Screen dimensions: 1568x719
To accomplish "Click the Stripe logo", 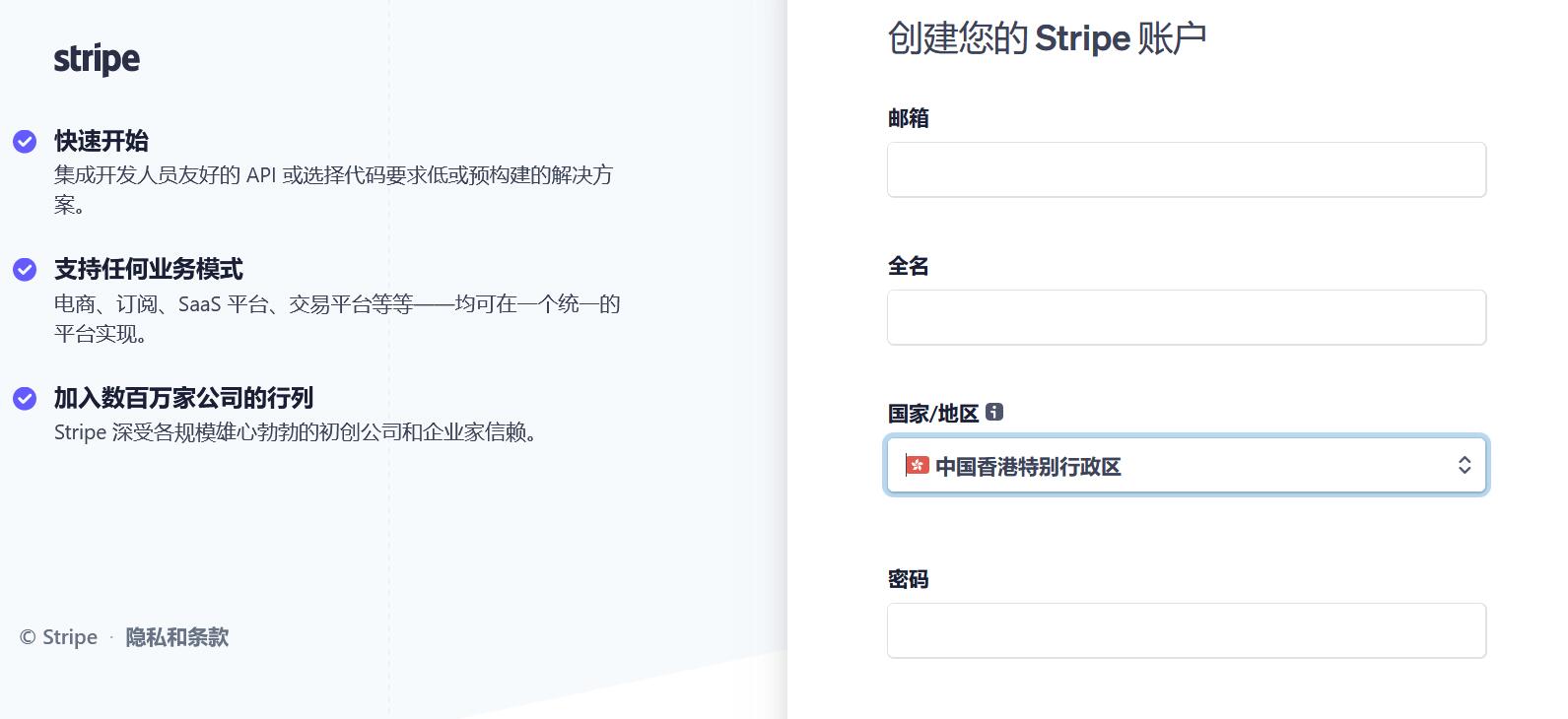I will click(x=97, y=59).
